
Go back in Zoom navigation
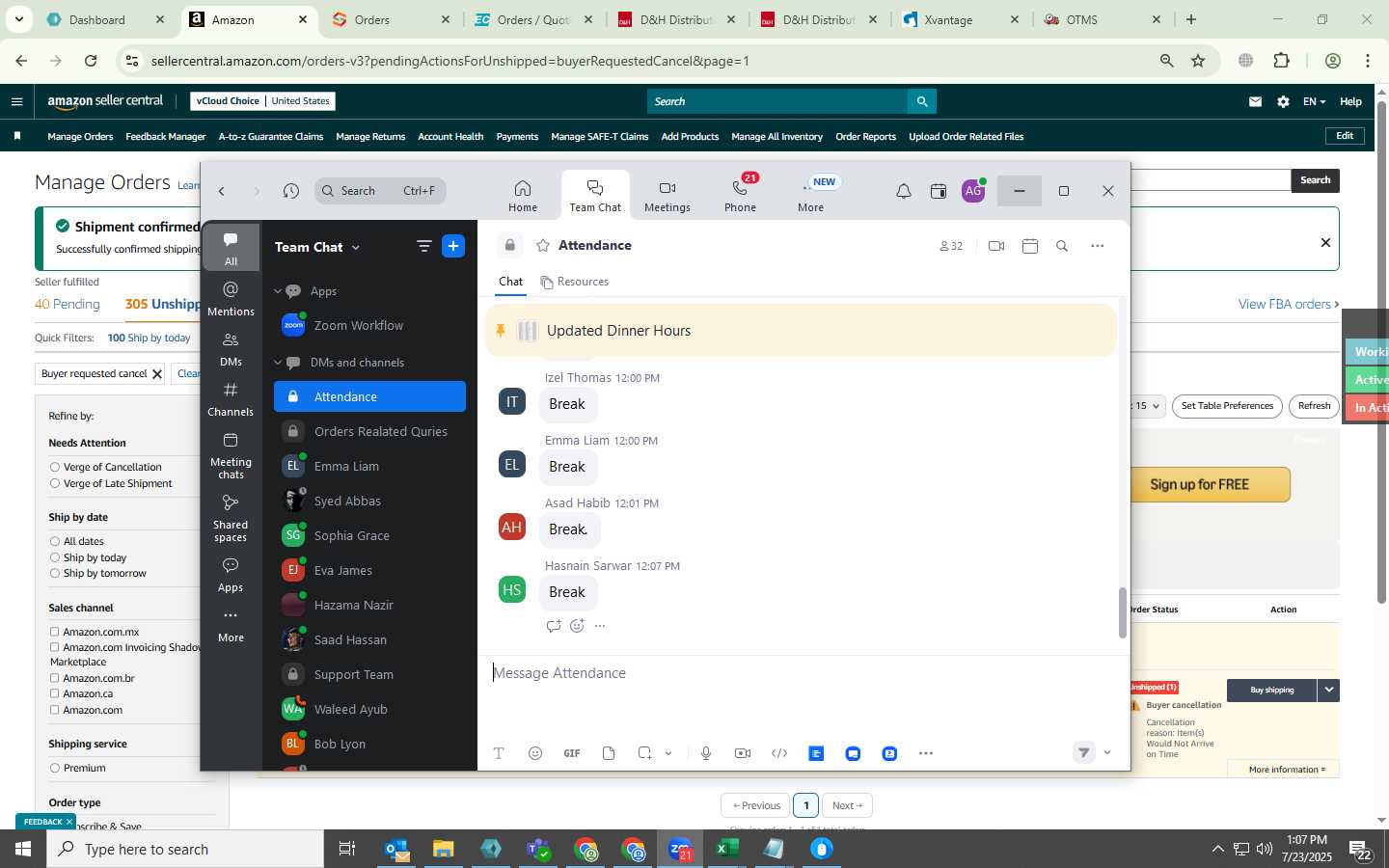[x=222, y=191]
